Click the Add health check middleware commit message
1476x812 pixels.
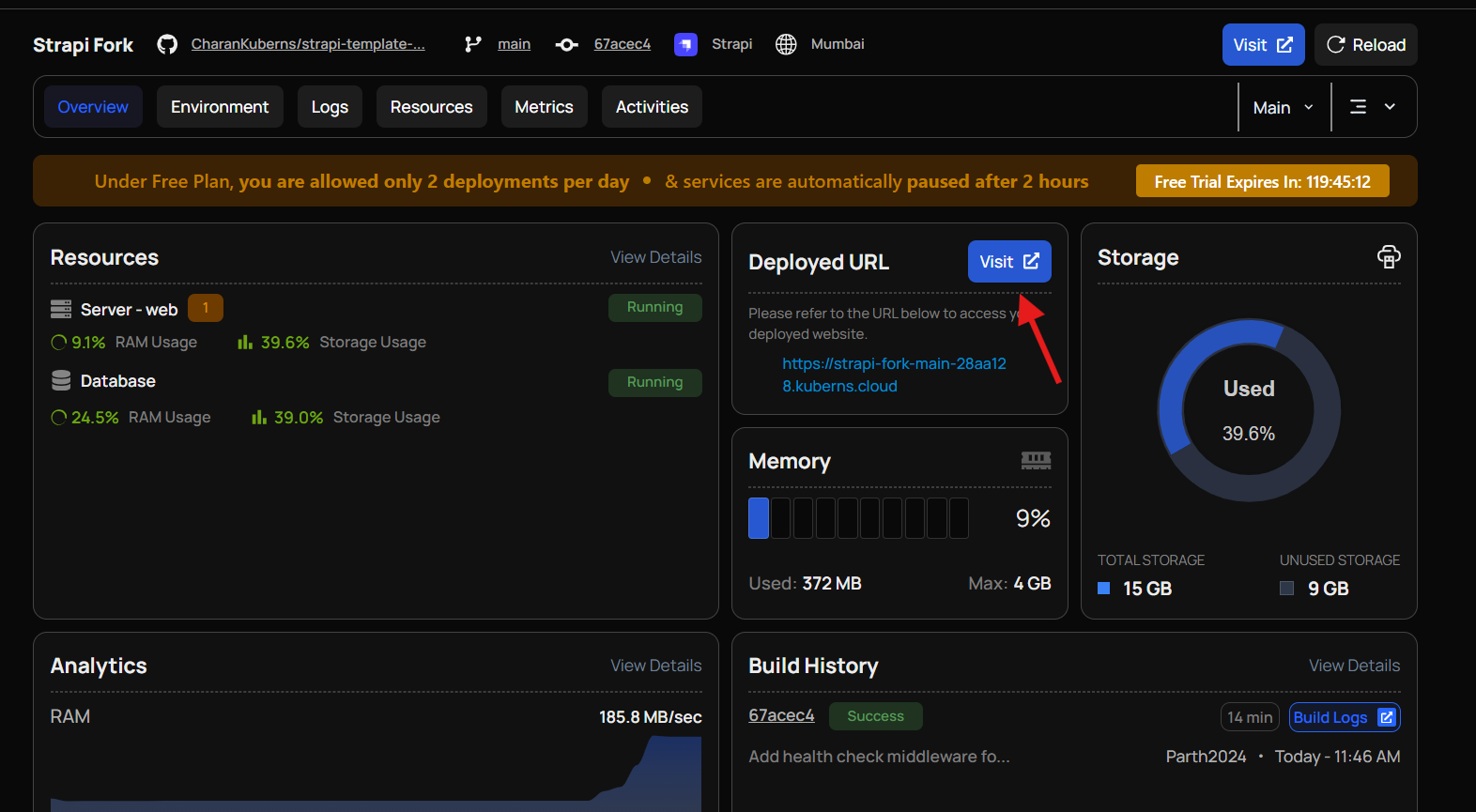pos(879,757)
